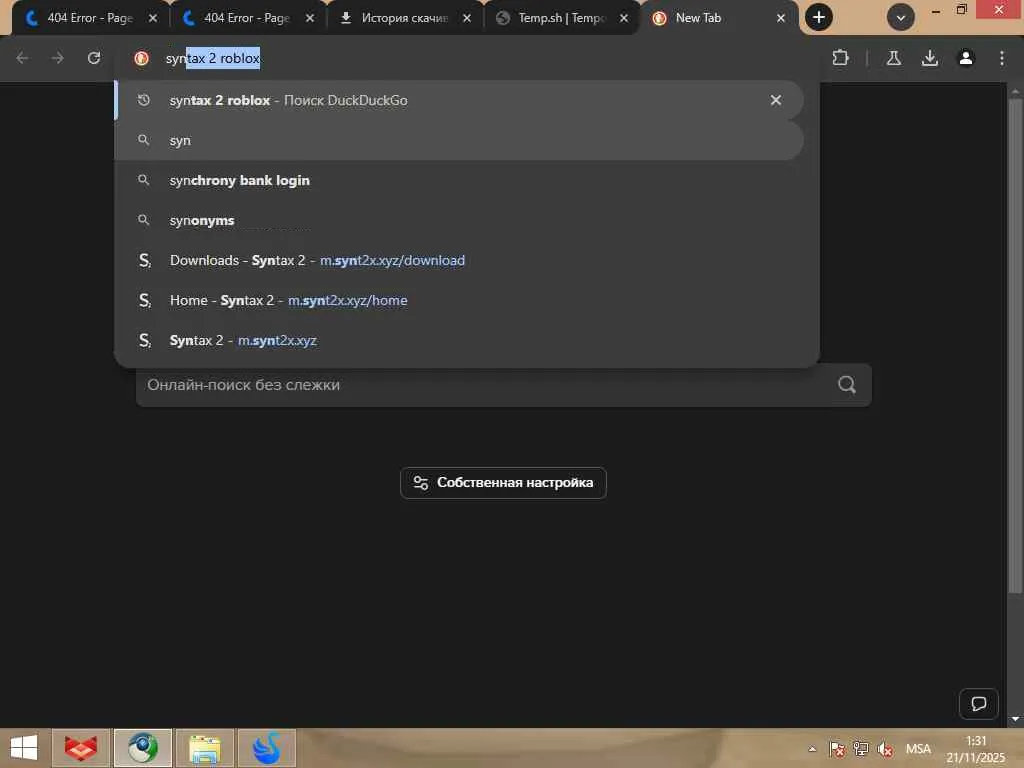Click the address bar containing syntax 2 roblox

point(467,58)
